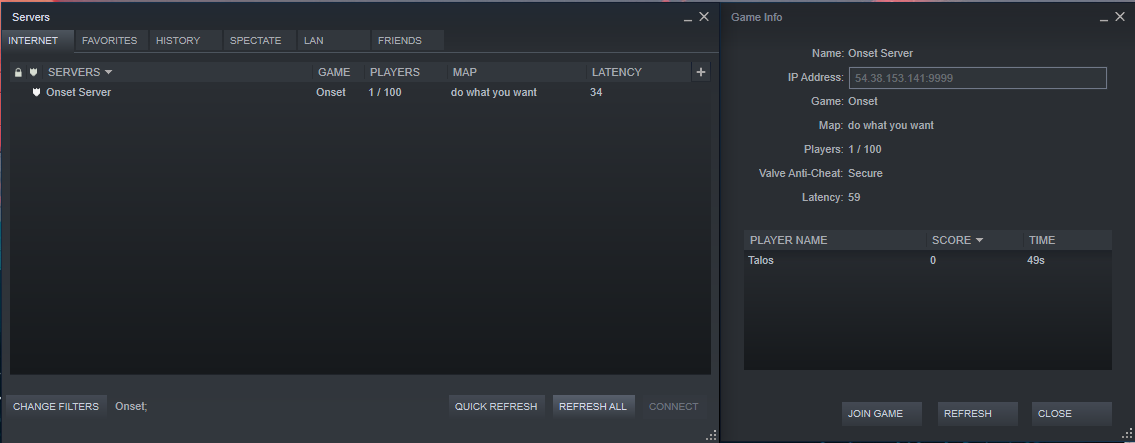Click the plus icon to add column

click(x=701, y=72)
